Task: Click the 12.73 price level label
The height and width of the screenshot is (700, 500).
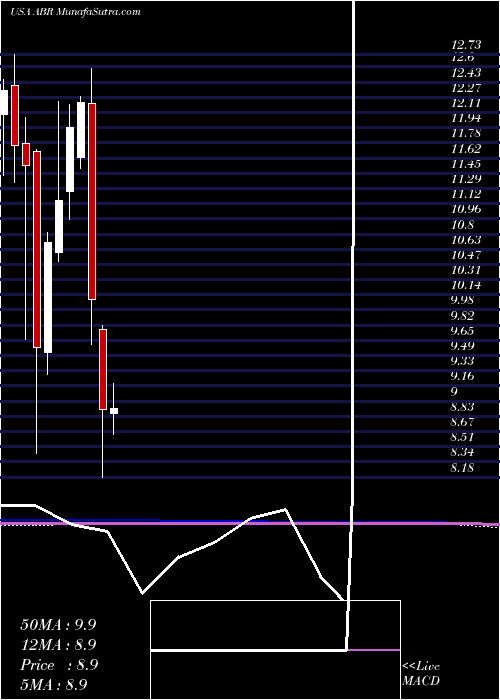Action: (466, 45)
